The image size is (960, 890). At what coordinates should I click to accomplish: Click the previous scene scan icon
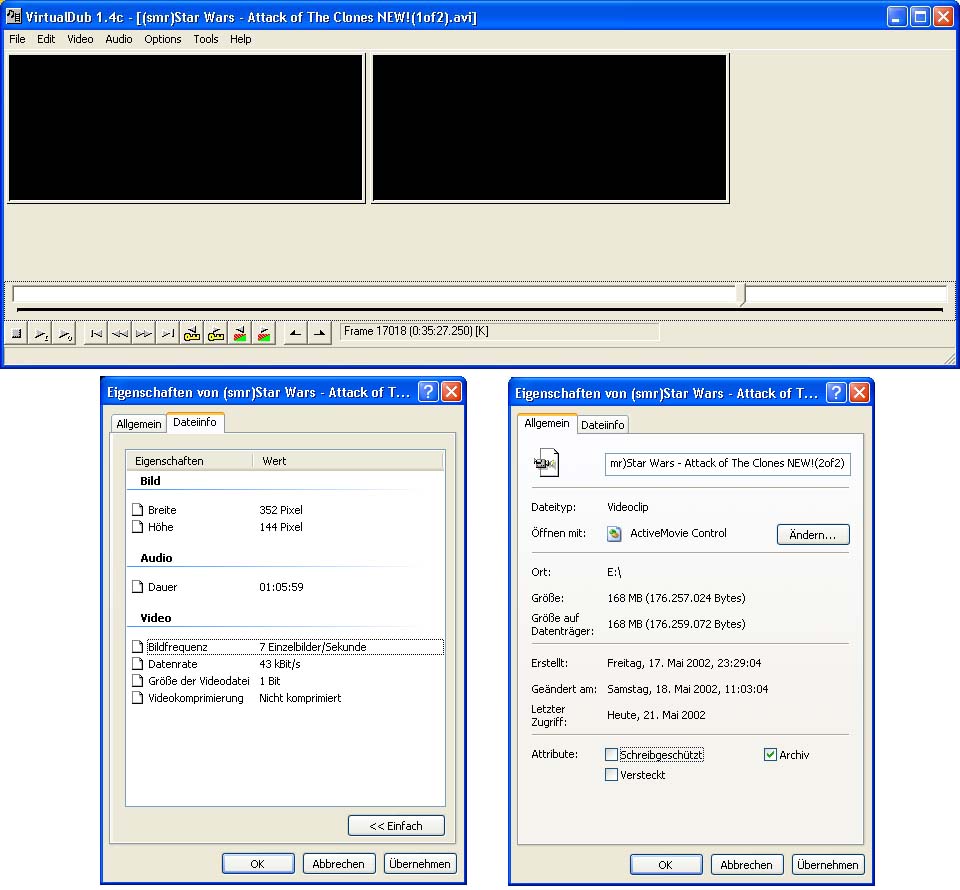pos(240,334)
